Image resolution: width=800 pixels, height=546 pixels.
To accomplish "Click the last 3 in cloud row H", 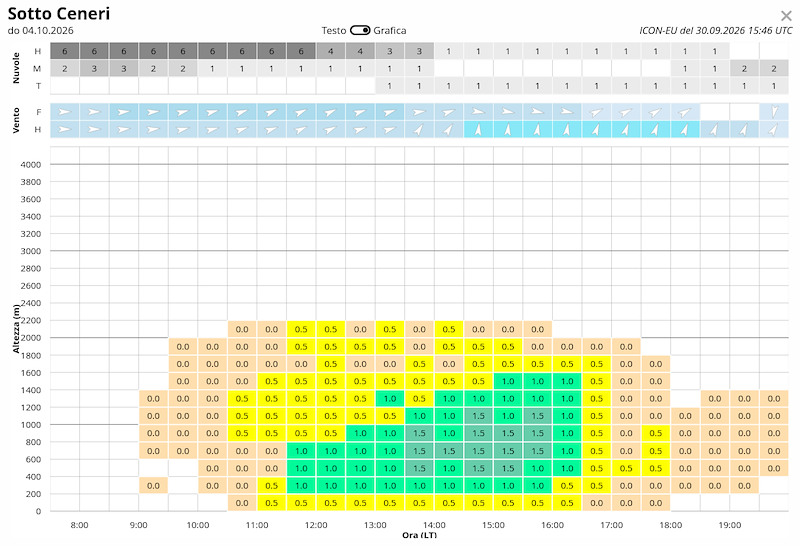I will (419, 51).
